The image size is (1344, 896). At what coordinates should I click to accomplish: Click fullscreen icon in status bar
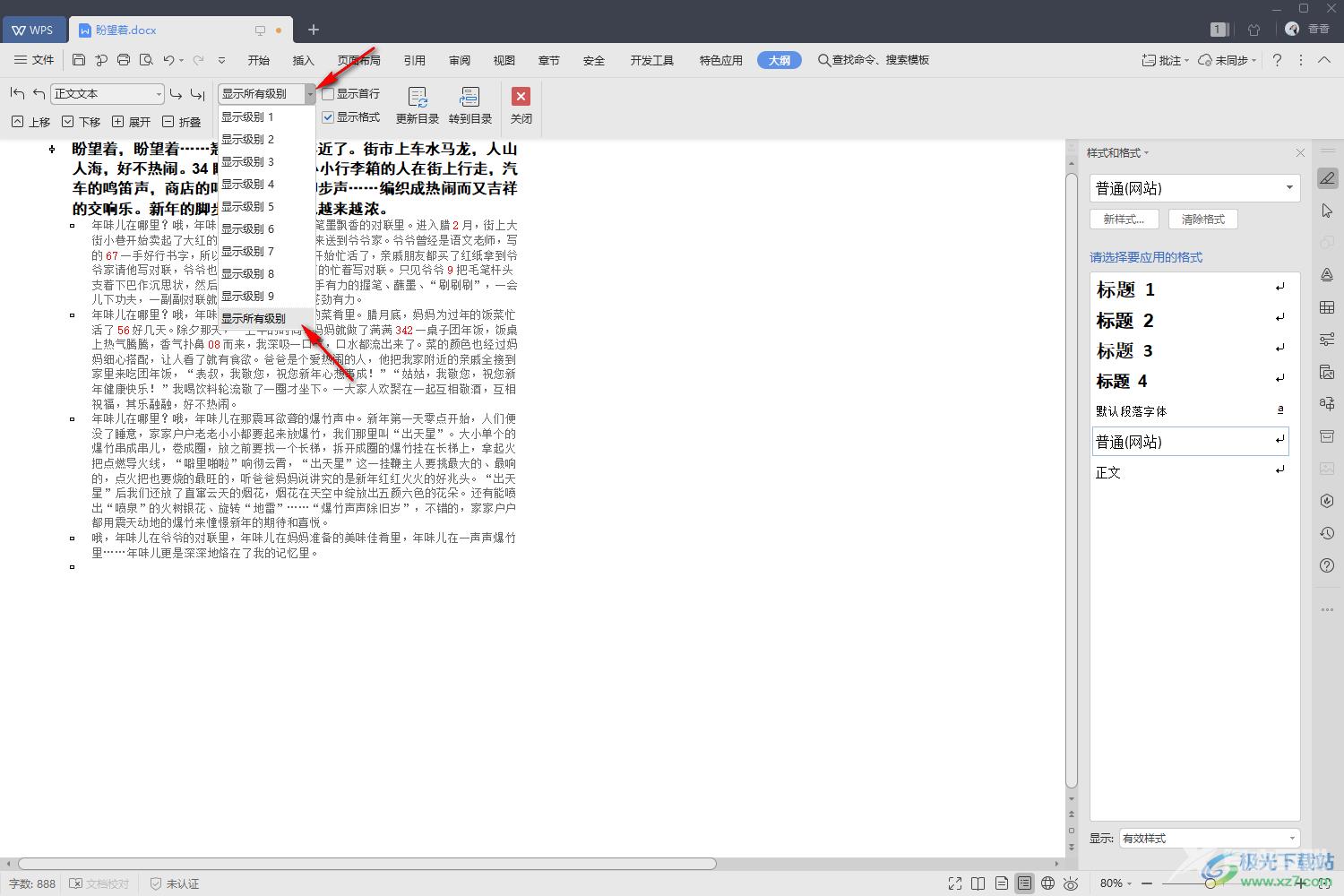(955, 883)
